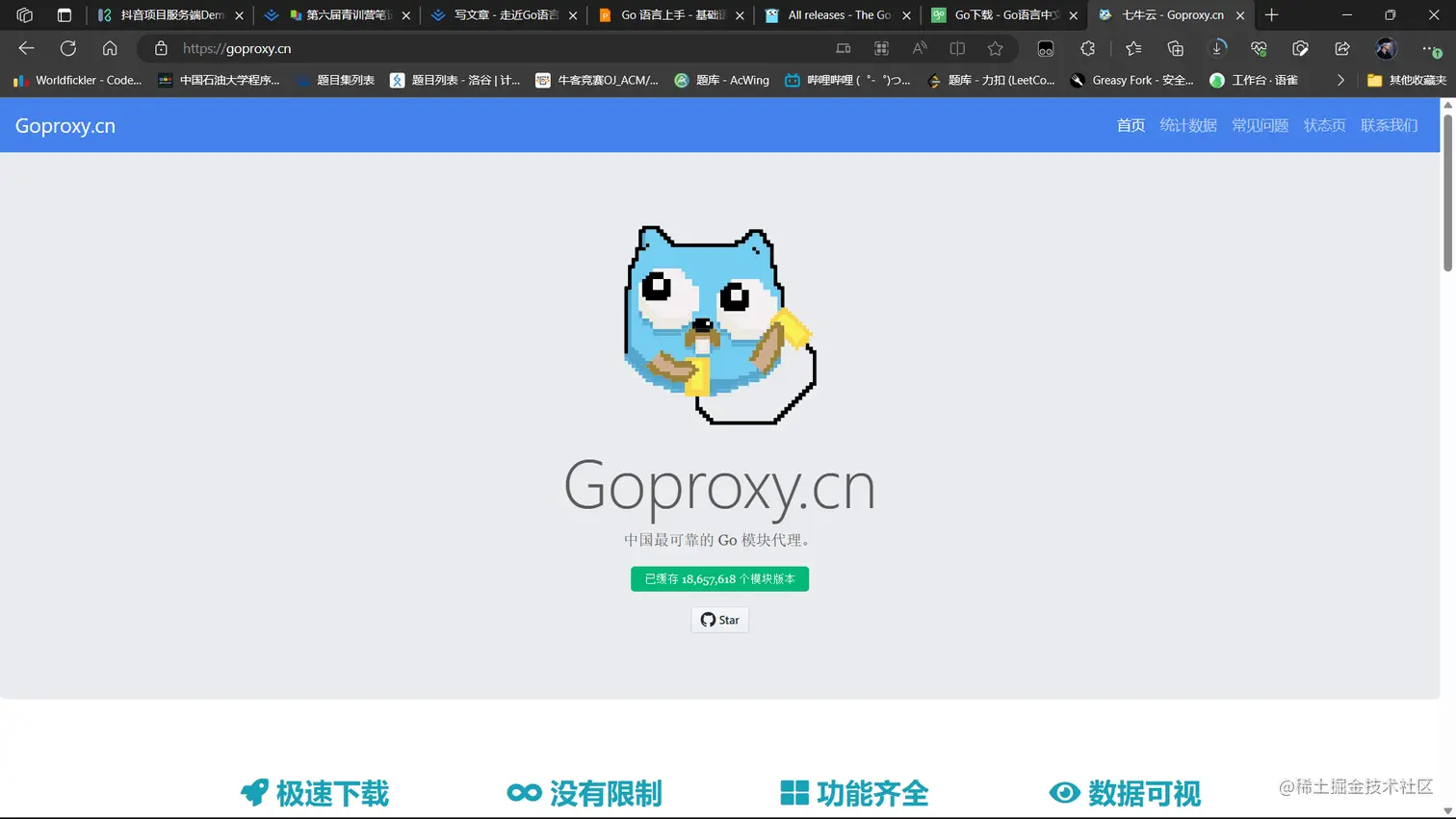
Task: Open the Favorites list
Action: click(x=1133, y=48)
